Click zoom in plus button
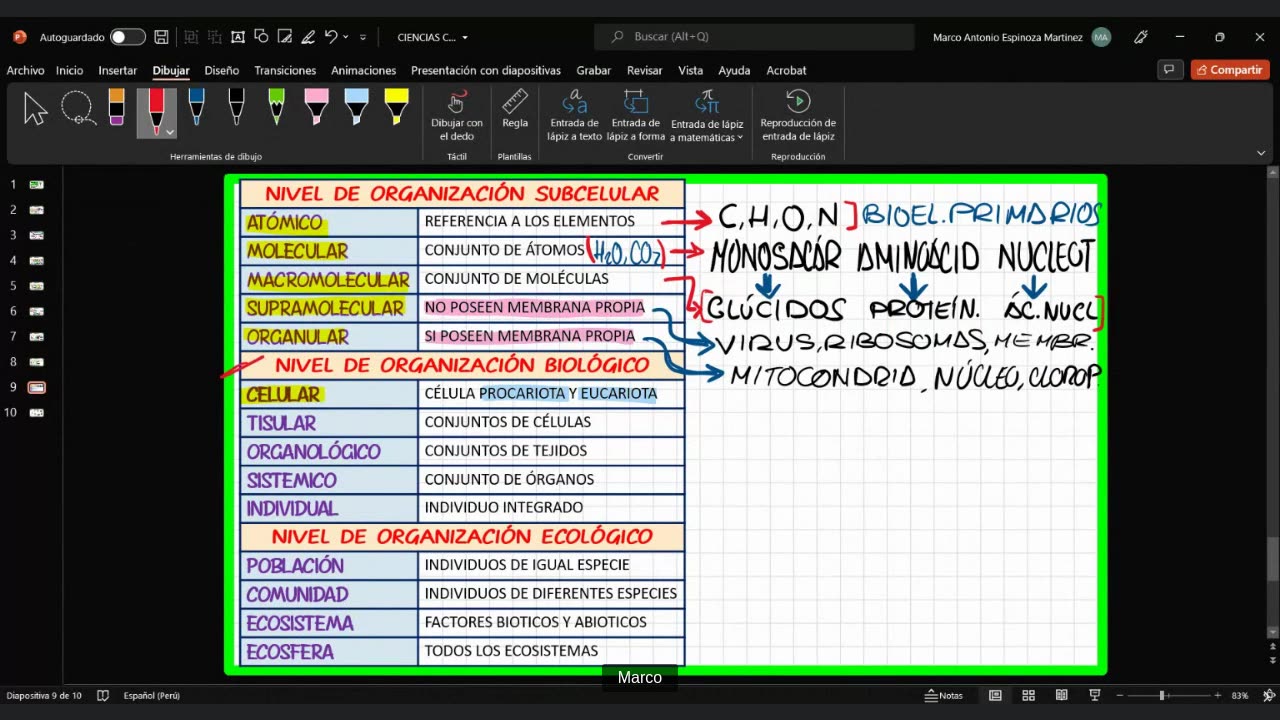Viewport: 1280px width, 720px height. pos(1217,695)
